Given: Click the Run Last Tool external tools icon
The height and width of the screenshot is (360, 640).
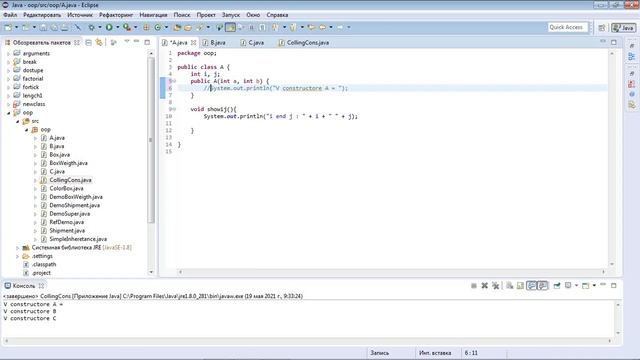Looking at the screenshot, I should [127, 27].
